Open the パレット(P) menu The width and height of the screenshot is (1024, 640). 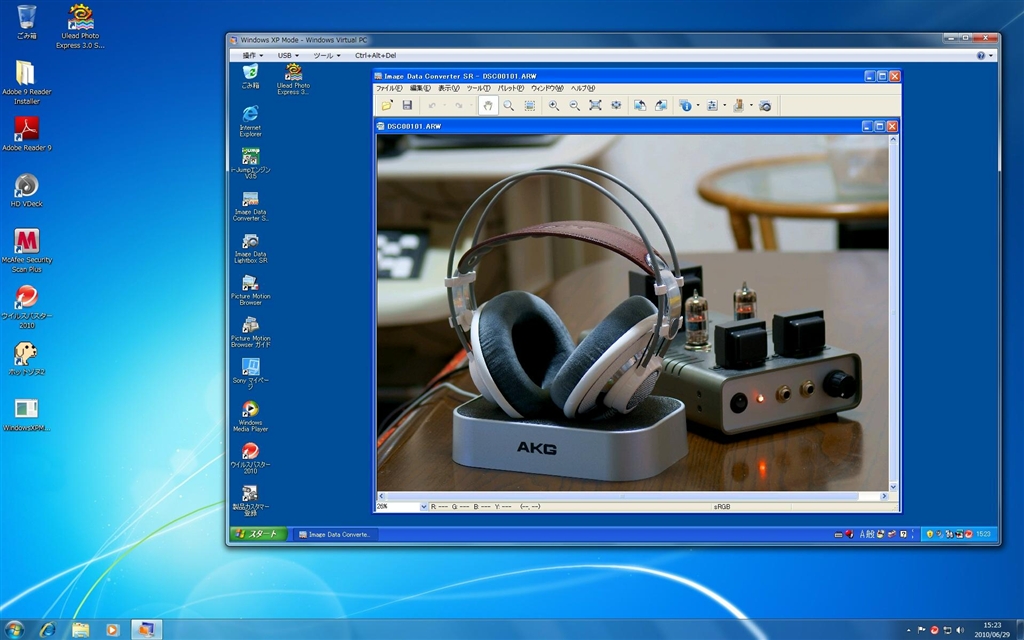coord(511,88)
